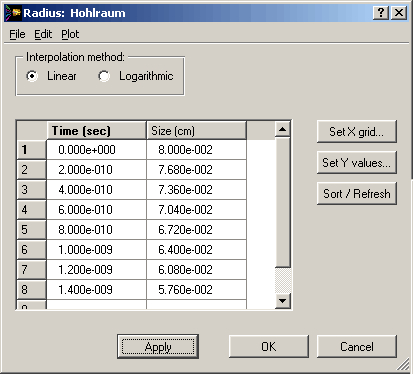Click the Set X grid... button

tap(357, 132)
